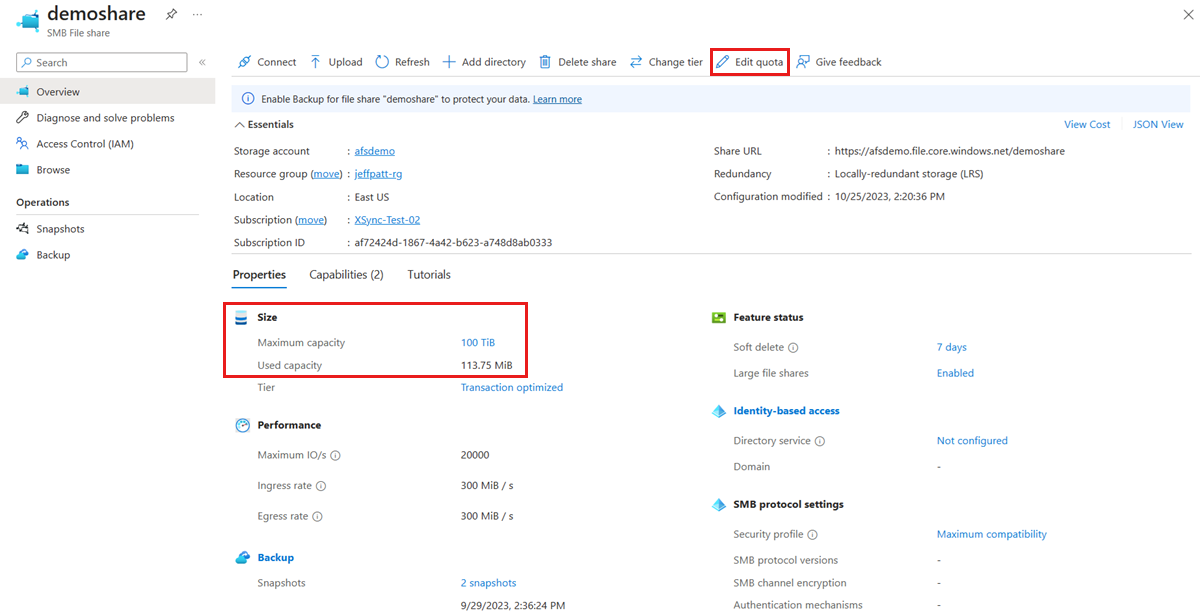
Task: Add a new directory
Action: [x=484, y=61]
